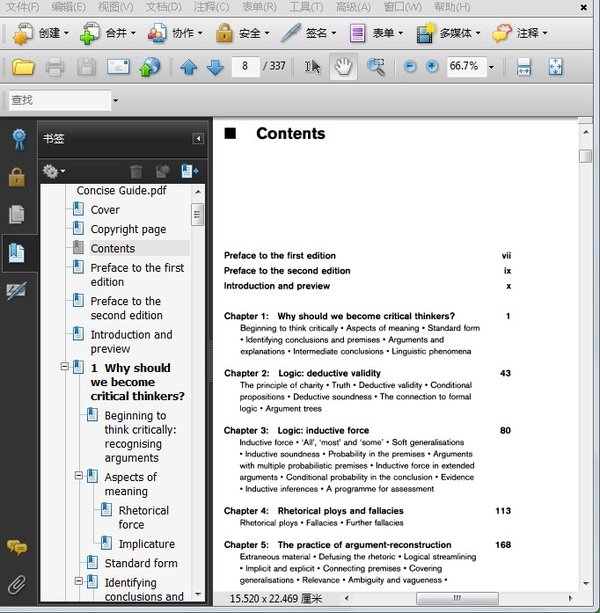Collapse the '1 Why should we become' bookmark

pyautogui.click(x=65, y=368)
